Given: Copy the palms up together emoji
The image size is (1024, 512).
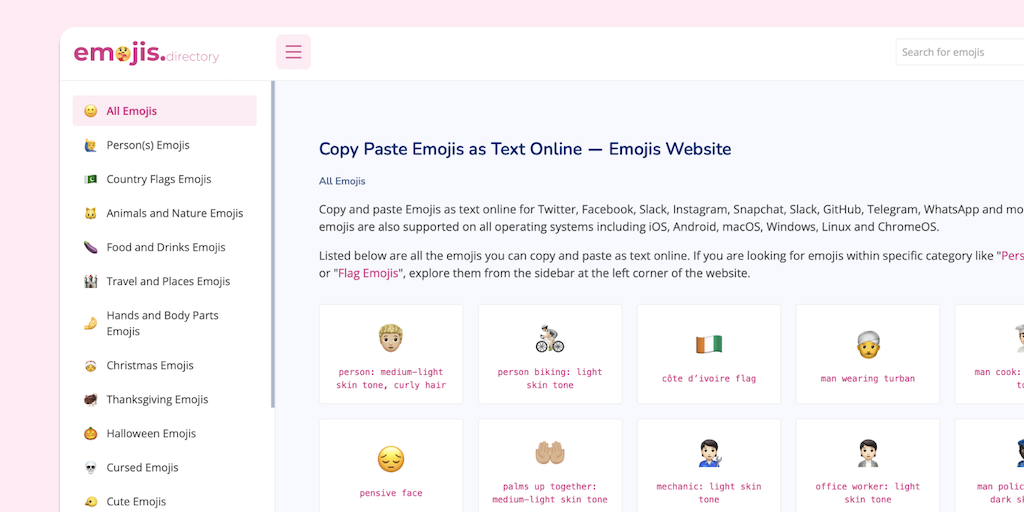Looking at the screenshot, I should pyautogui.click(x=550, y=453).
